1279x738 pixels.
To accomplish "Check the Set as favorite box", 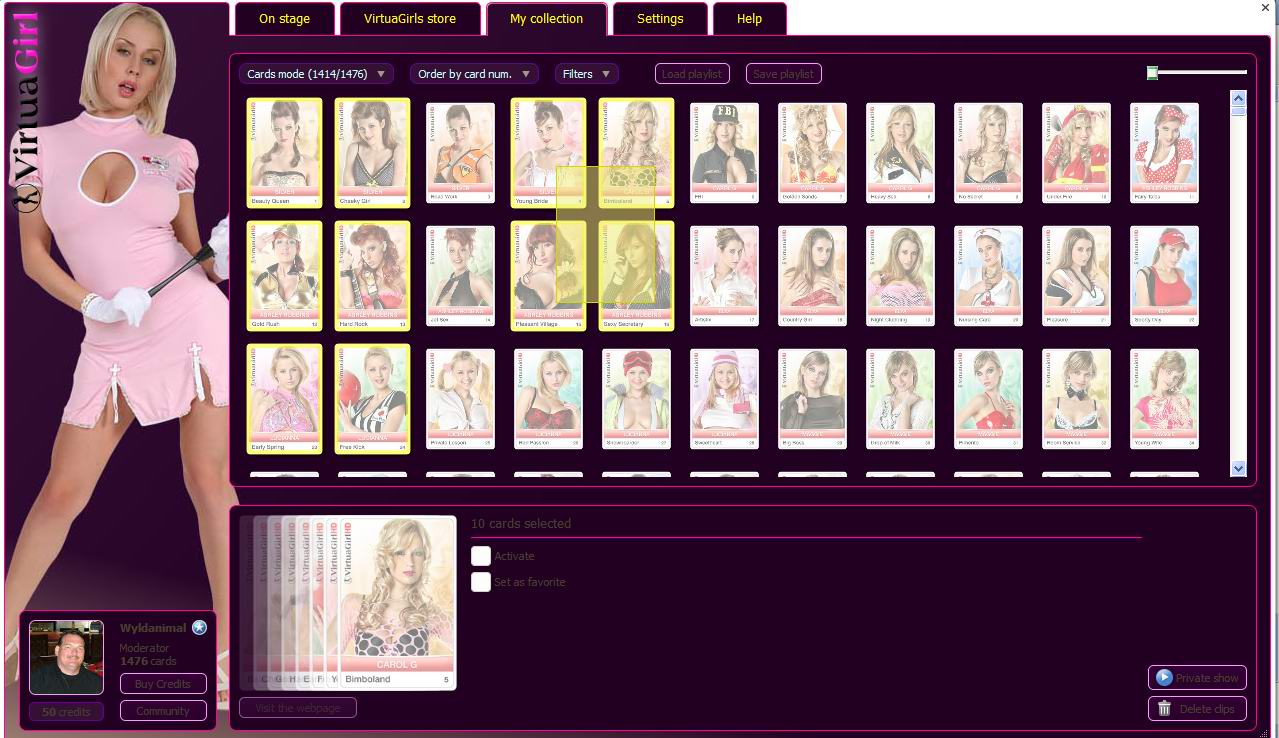I will [x=481, y=582].
